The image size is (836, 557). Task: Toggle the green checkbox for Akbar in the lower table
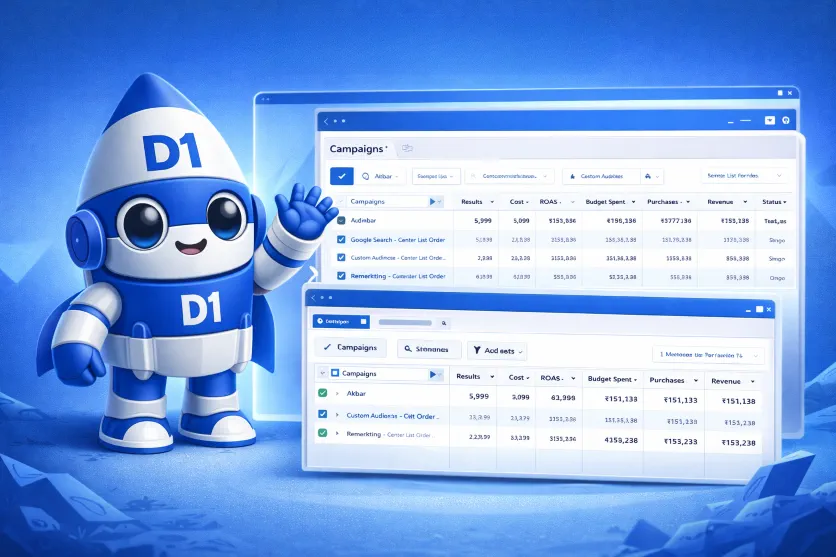323,393
